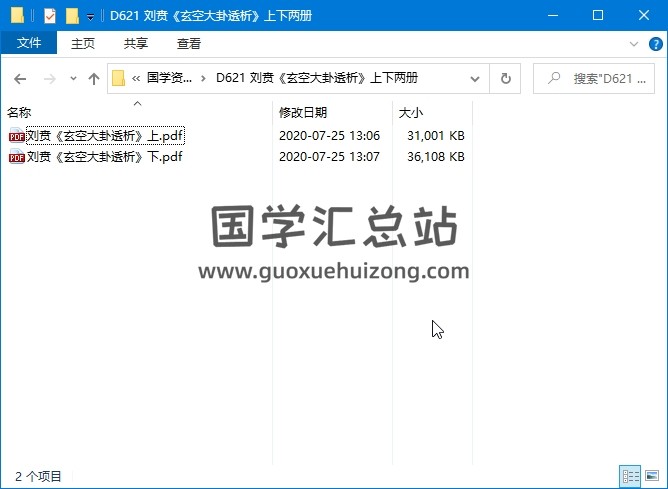668x489 pixels.
Task: Refresh the current folder view
Action: click(x=505, y=79)
